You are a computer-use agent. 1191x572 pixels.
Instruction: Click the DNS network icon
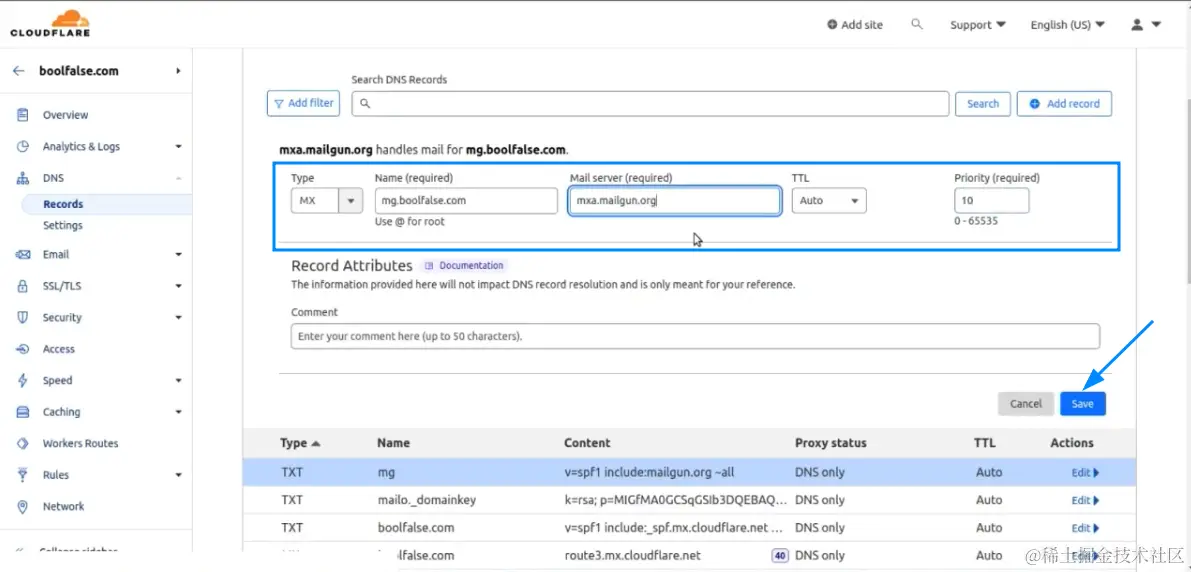pyautogui.click(x=23, y=179)
